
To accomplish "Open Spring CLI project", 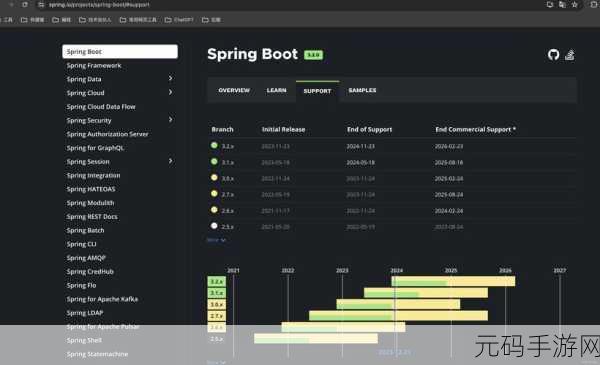I will pos(82,244).
